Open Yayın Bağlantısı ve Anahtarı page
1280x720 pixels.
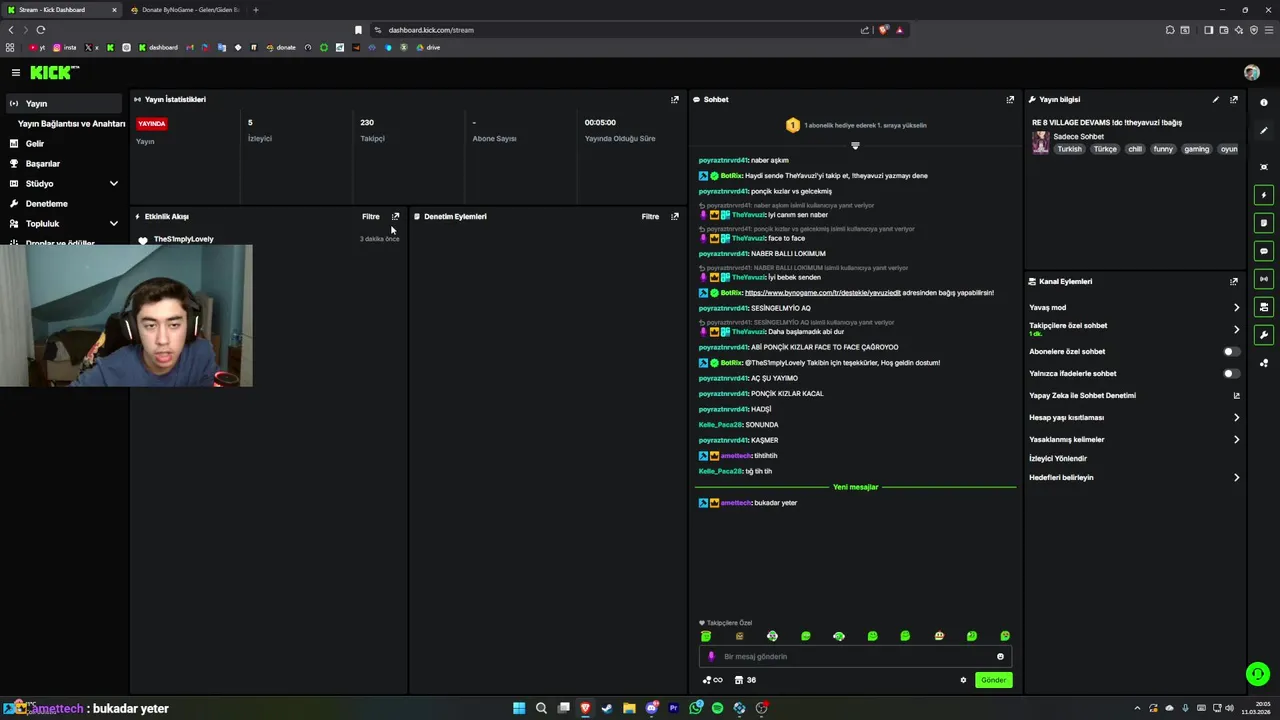pos(71,124)
